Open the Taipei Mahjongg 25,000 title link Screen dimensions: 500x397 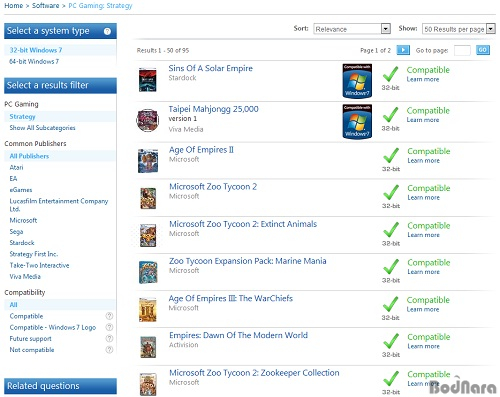(x=213, y=109)
